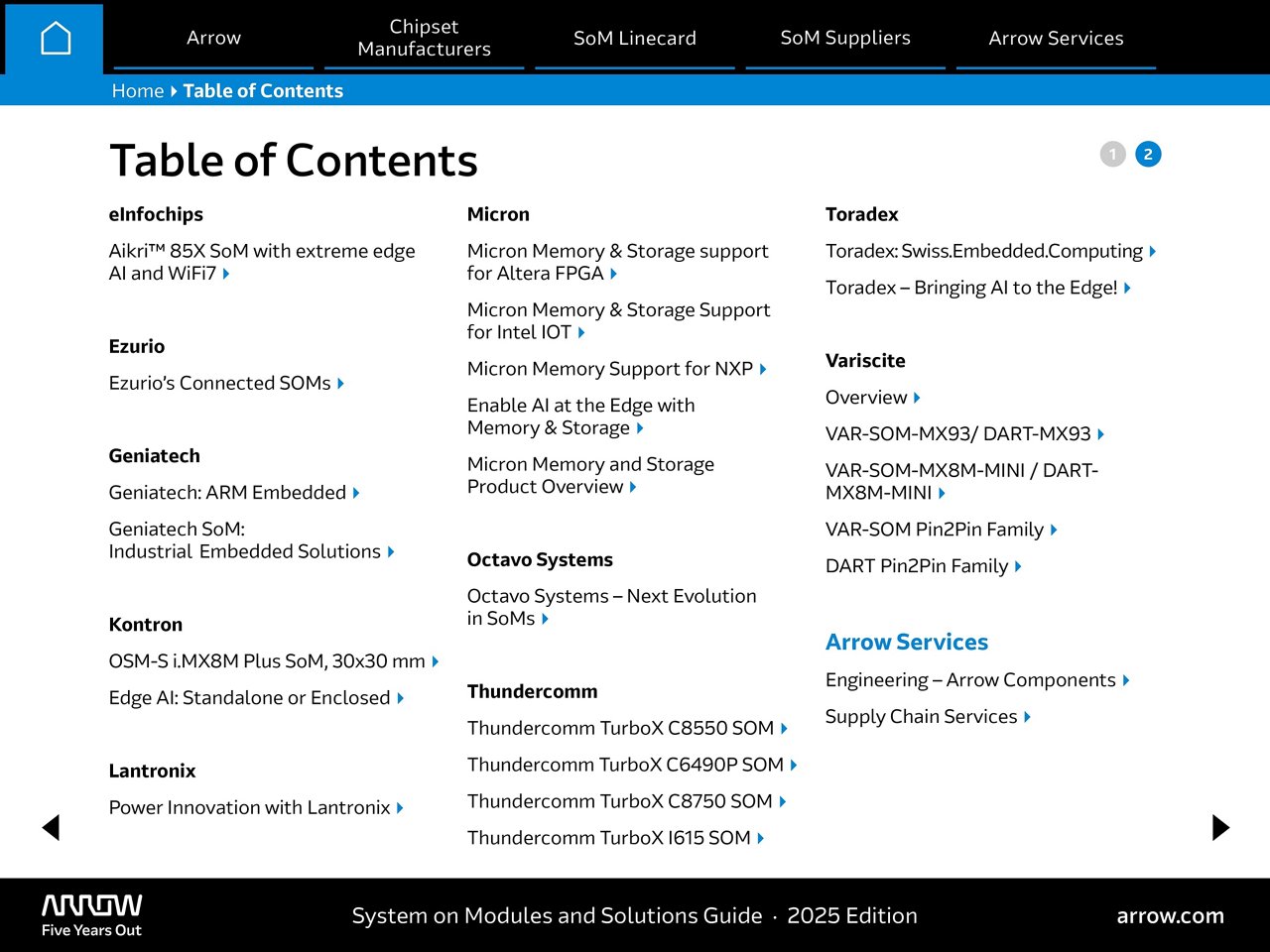This screenshot has height=952, width=1270.
Task: Open Micron Memory & Storage support for Altera FPGA
Action: [618, 262]
